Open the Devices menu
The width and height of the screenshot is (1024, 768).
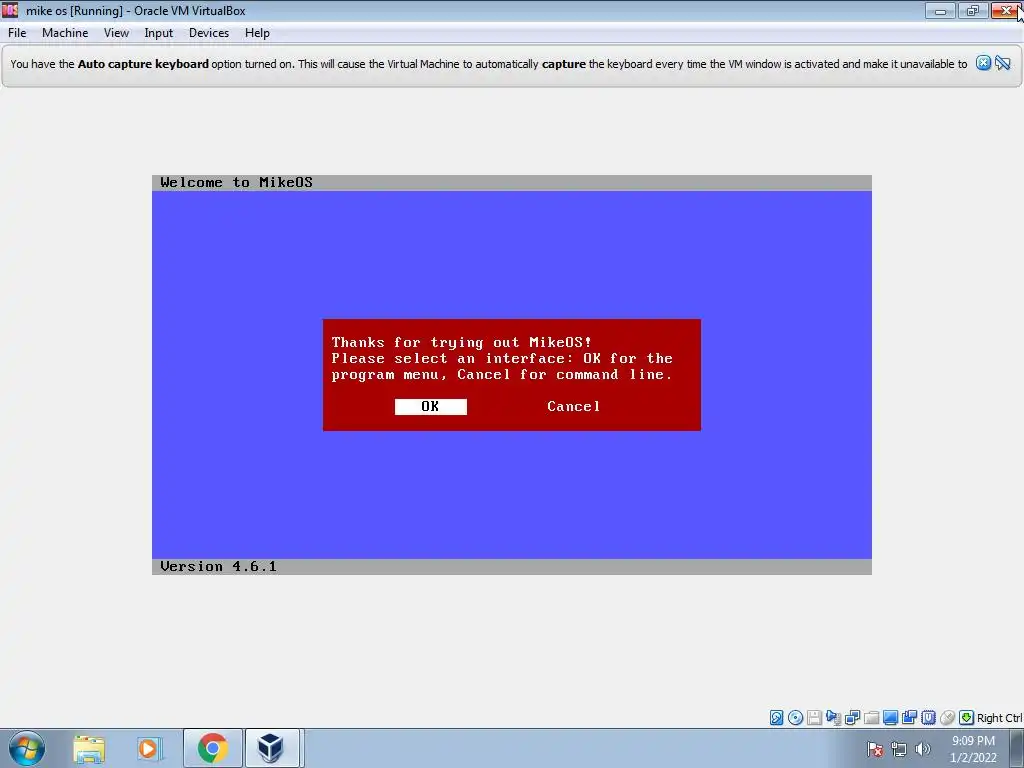tap(209, 33)
